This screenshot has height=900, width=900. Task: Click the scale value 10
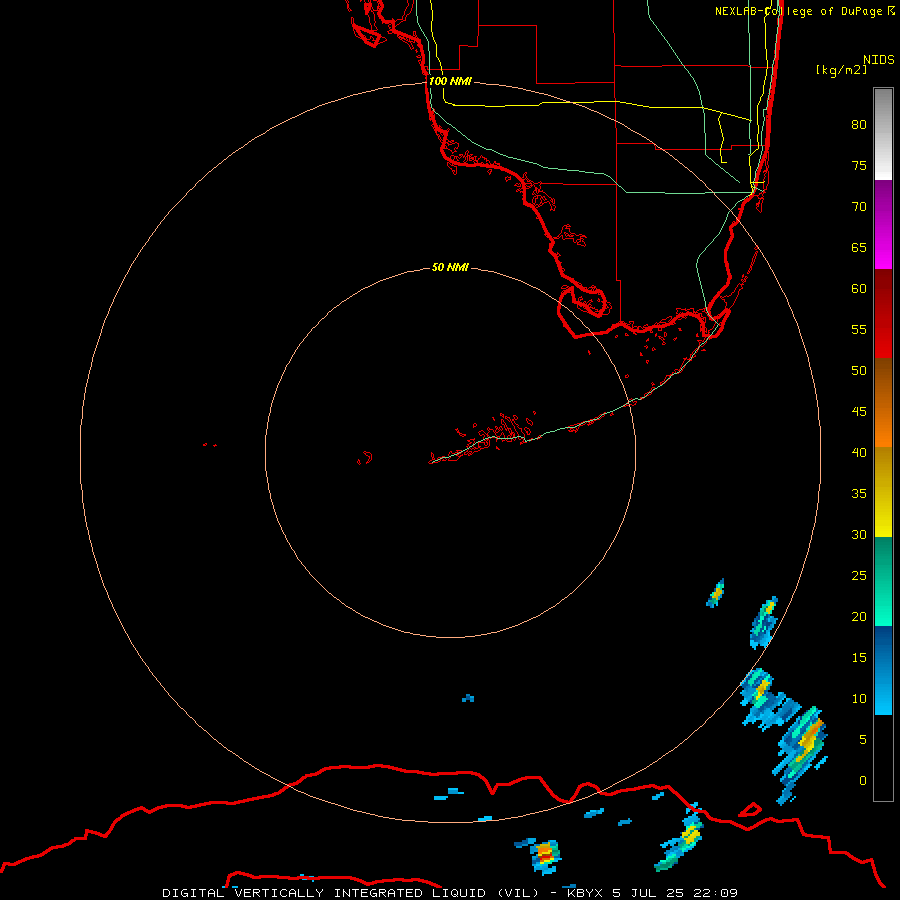859,699
